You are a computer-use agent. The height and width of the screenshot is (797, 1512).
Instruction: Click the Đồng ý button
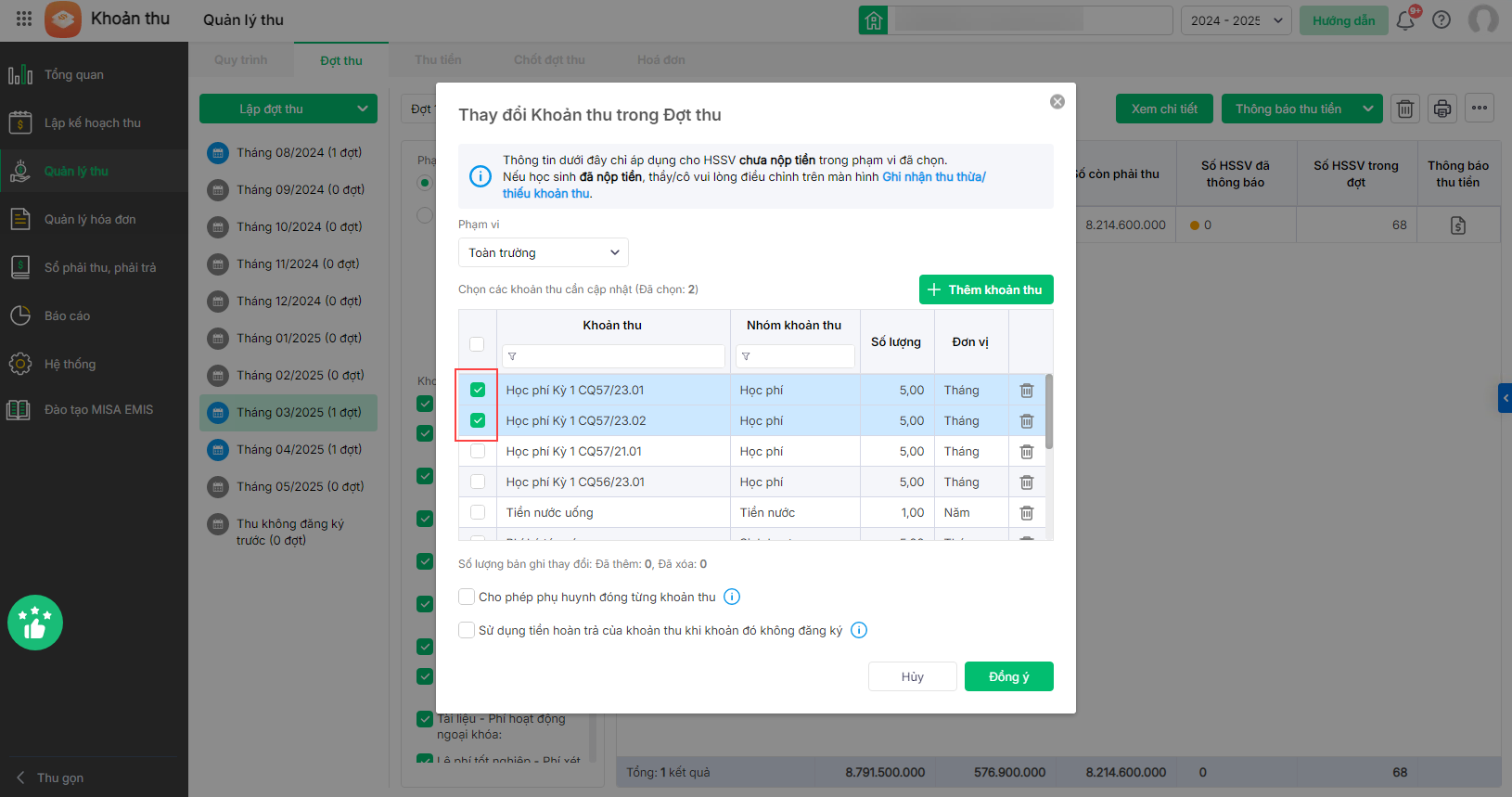(1008, 676)
